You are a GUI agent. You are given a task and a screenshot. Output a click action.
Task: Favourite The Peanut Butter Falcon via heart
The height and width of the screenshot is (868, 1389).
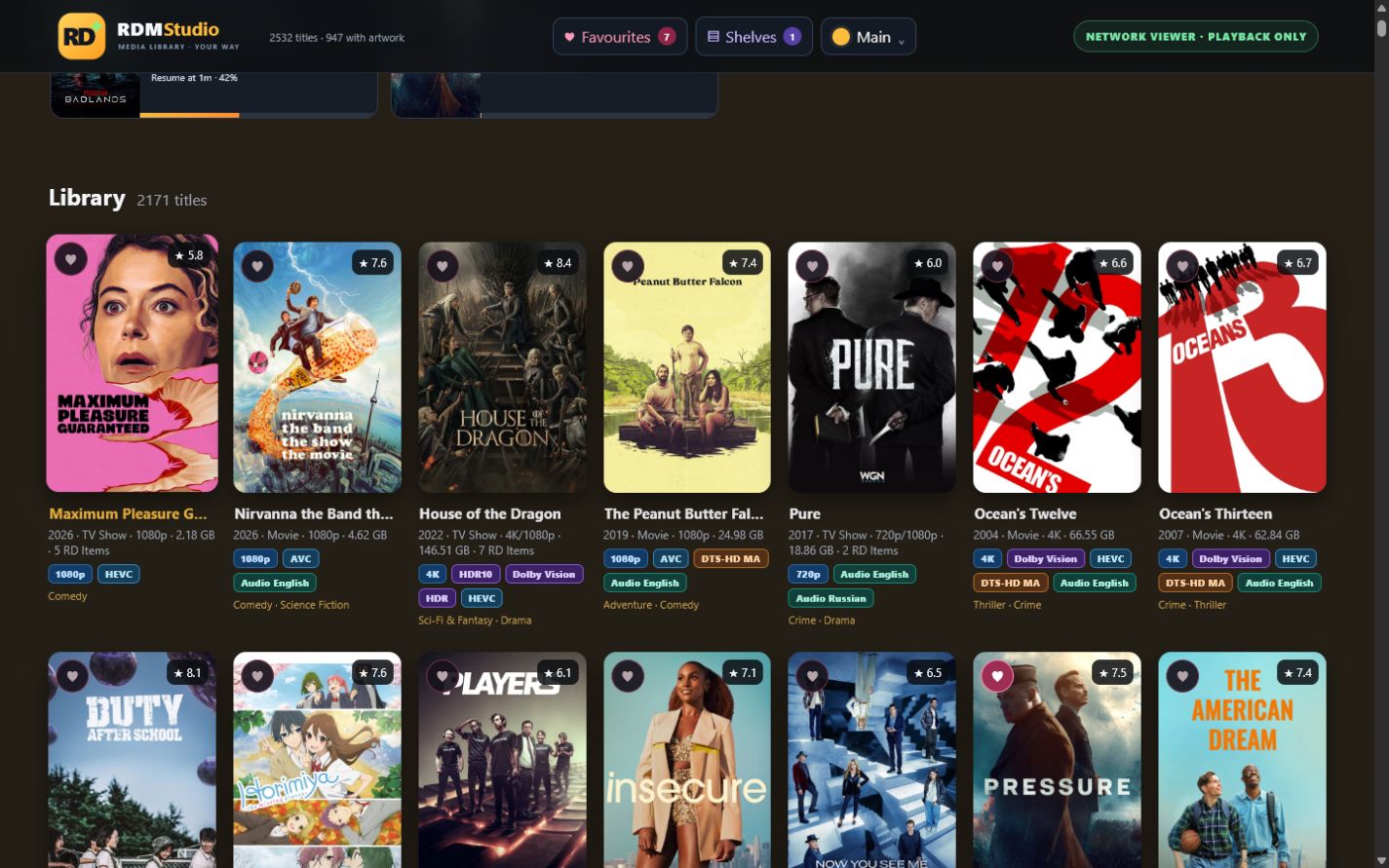point(628,266)
